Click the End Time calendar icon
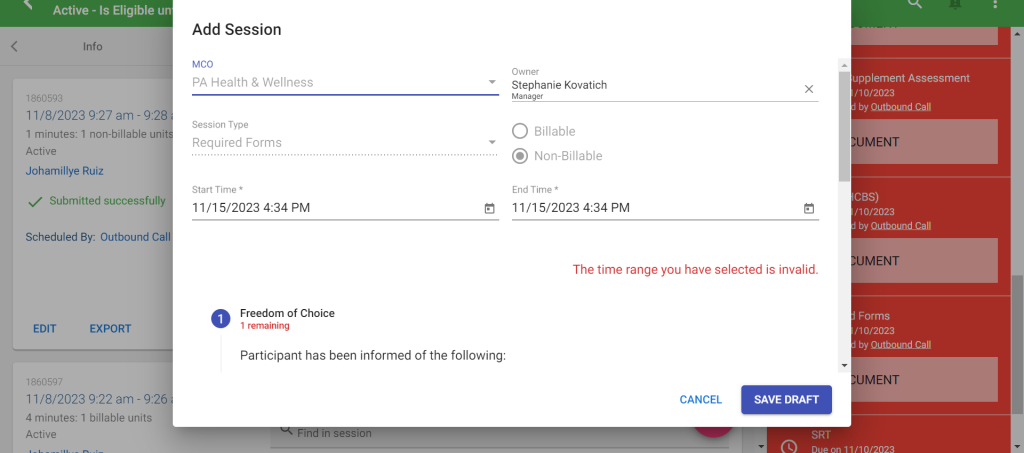 (808, 208)
